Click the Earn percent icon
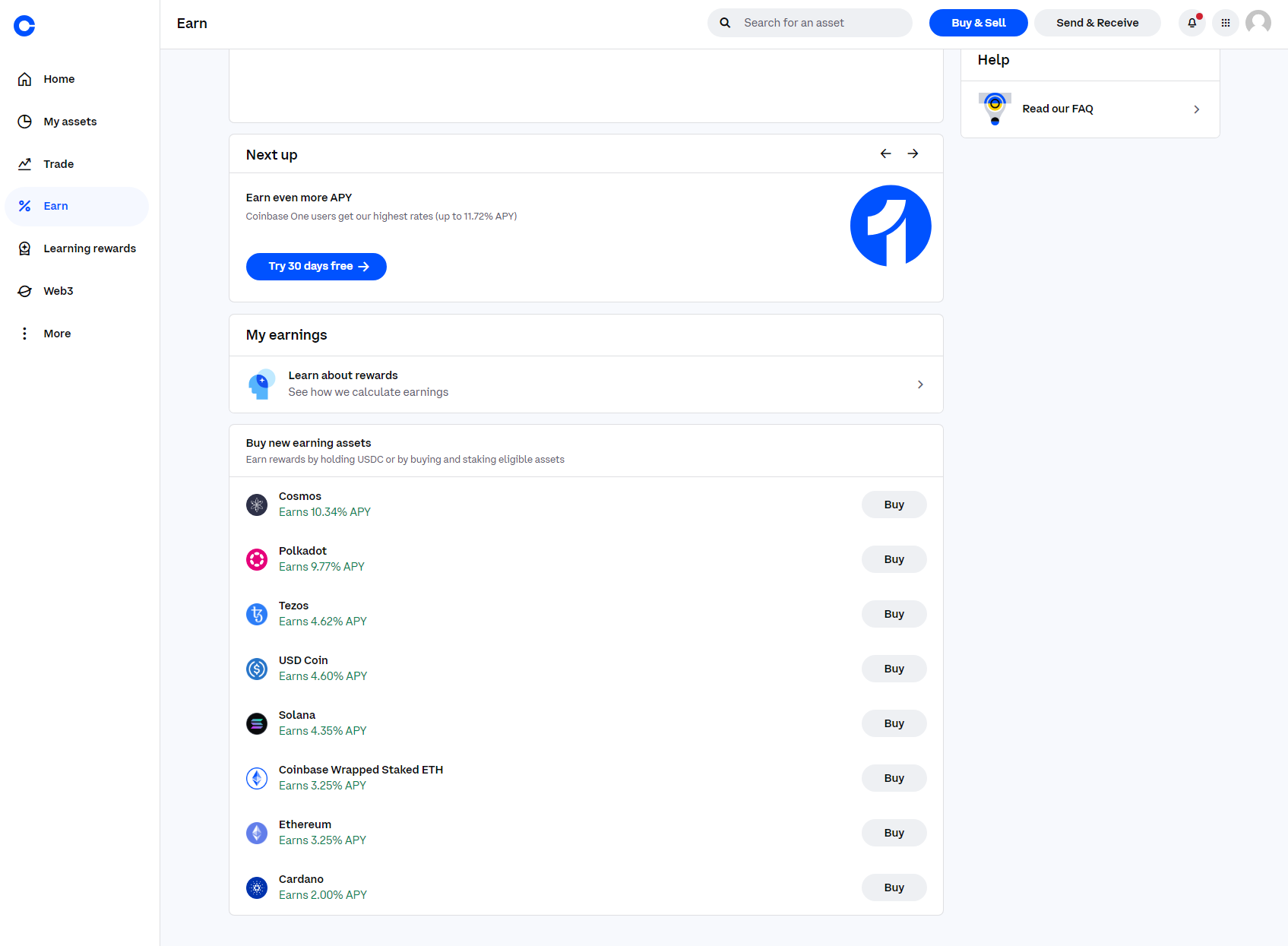This screenshot has height=946, width=1288. coord(24,206)
